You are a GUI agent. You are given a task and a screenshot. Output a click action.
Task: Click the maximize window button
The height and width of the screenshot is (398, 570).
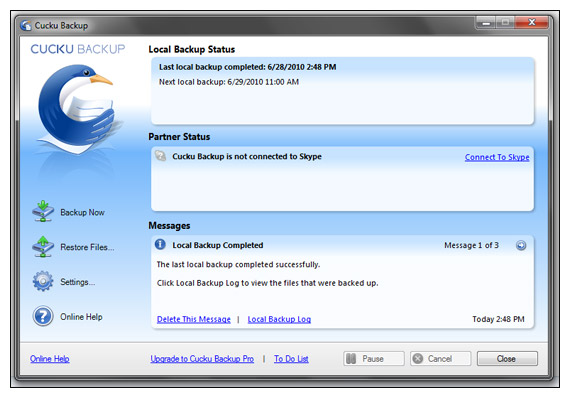(505, 23)
